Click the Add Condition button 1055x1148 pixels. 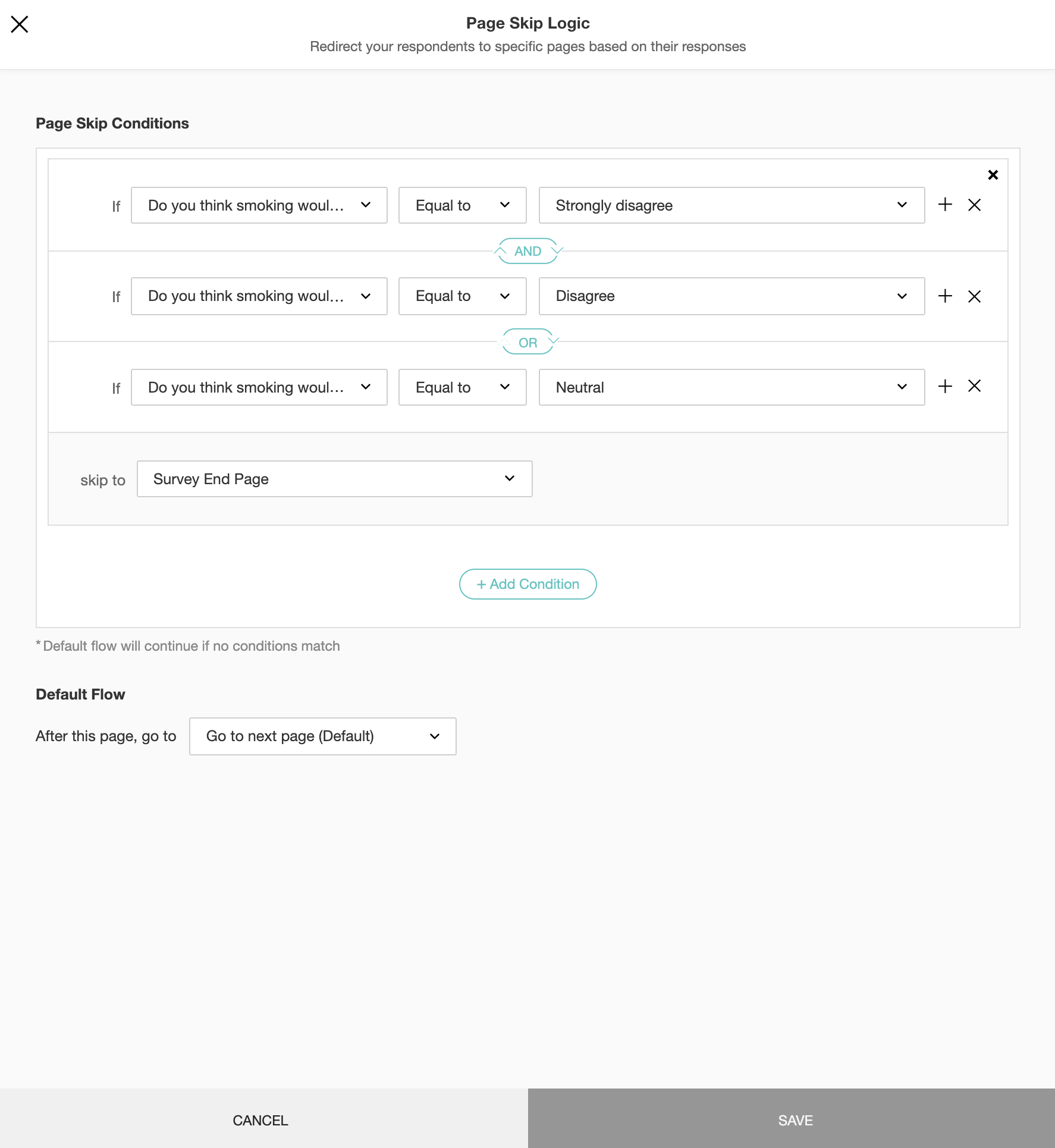[527, 584]
